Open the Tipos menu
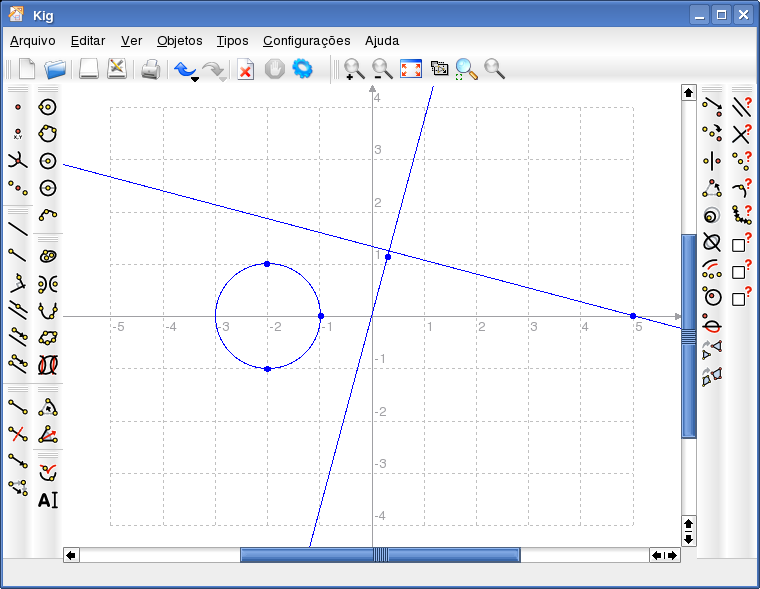This screenshot has height=589, width=760. coord(232,41)
